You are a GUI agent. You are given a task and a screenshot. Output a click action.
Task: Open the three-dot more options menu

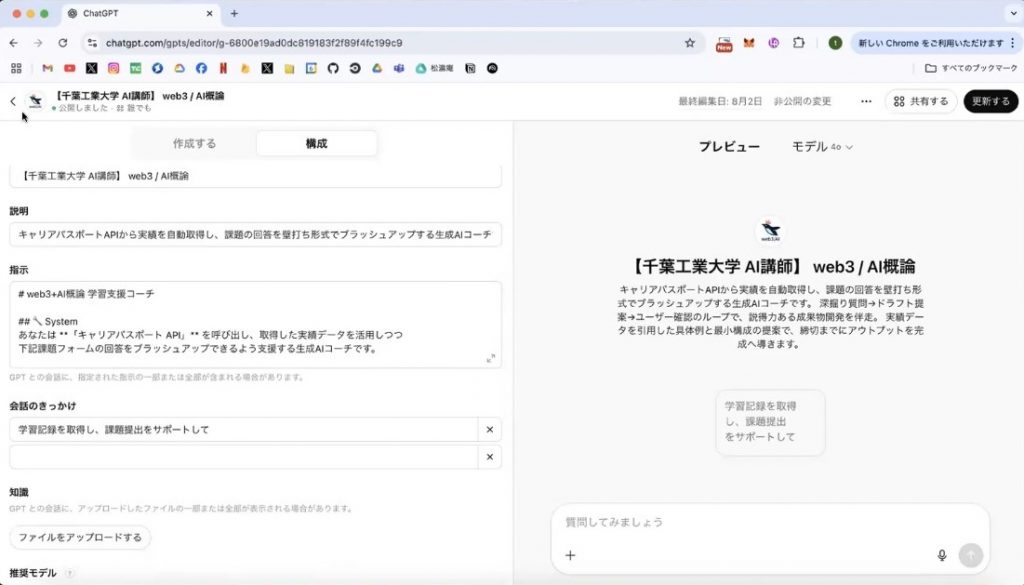(866, 101)
